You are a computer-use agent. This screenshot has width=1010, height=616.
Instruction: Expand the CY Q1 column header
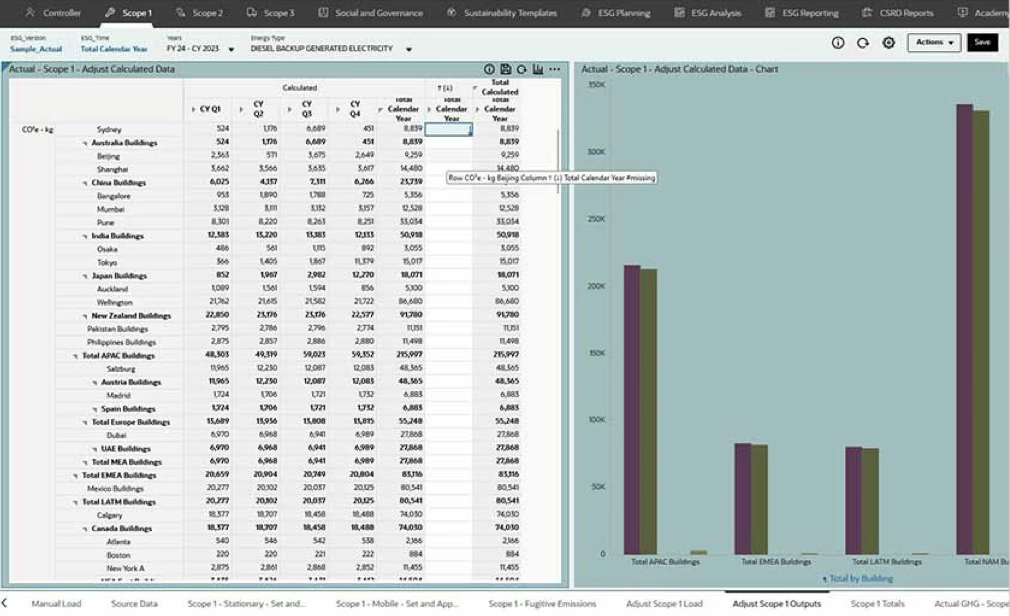[x=194, y=109]
